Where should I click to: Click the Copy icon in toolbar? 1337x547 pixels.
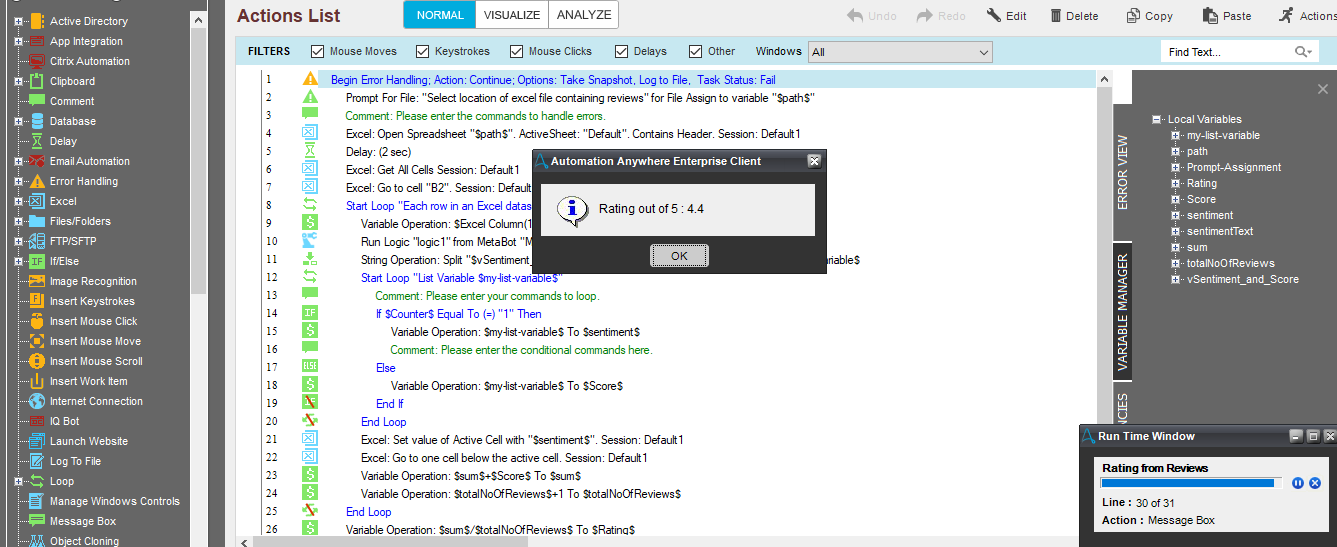1133,16
